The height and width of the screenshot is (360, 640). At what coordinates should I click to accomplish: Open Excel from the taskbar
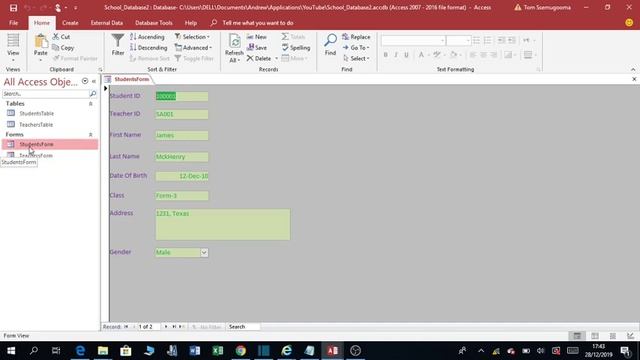[218, 351]
